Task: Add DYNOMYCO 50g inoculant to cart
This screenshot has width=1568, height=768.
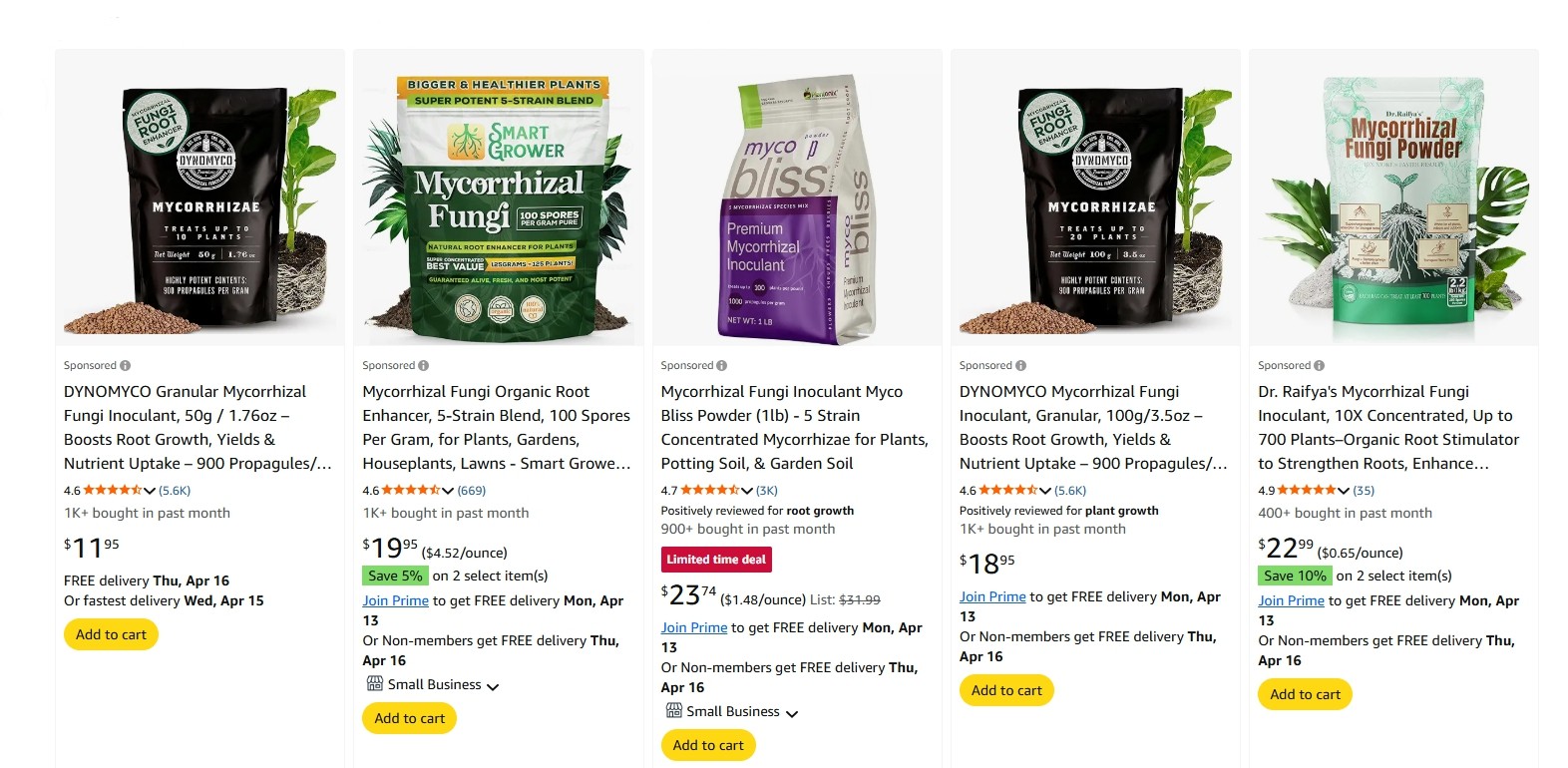Action: point(111,634)
